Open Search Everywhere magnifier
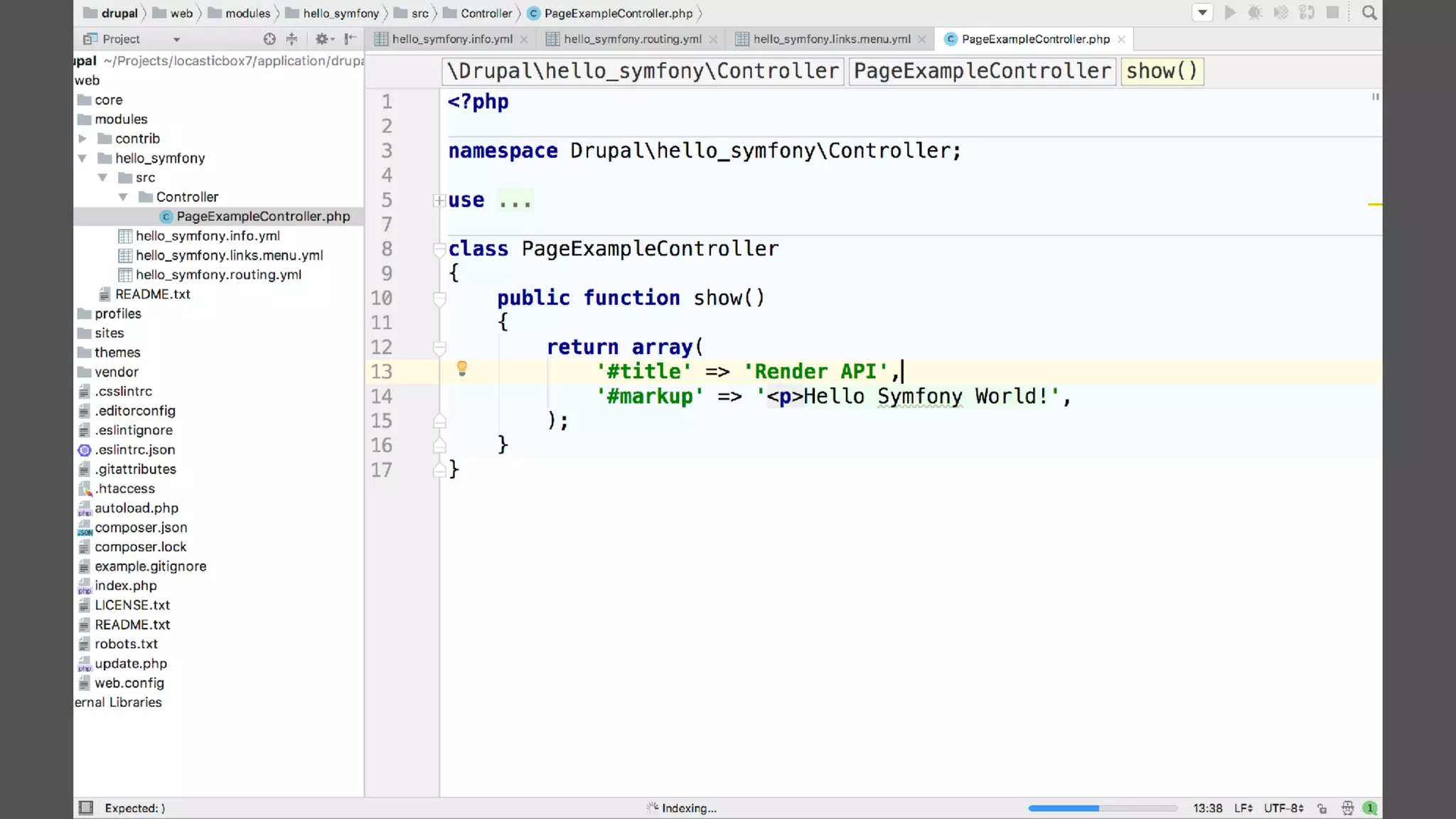Viewport: 1456px width, 819px height. coord(1369,13)
